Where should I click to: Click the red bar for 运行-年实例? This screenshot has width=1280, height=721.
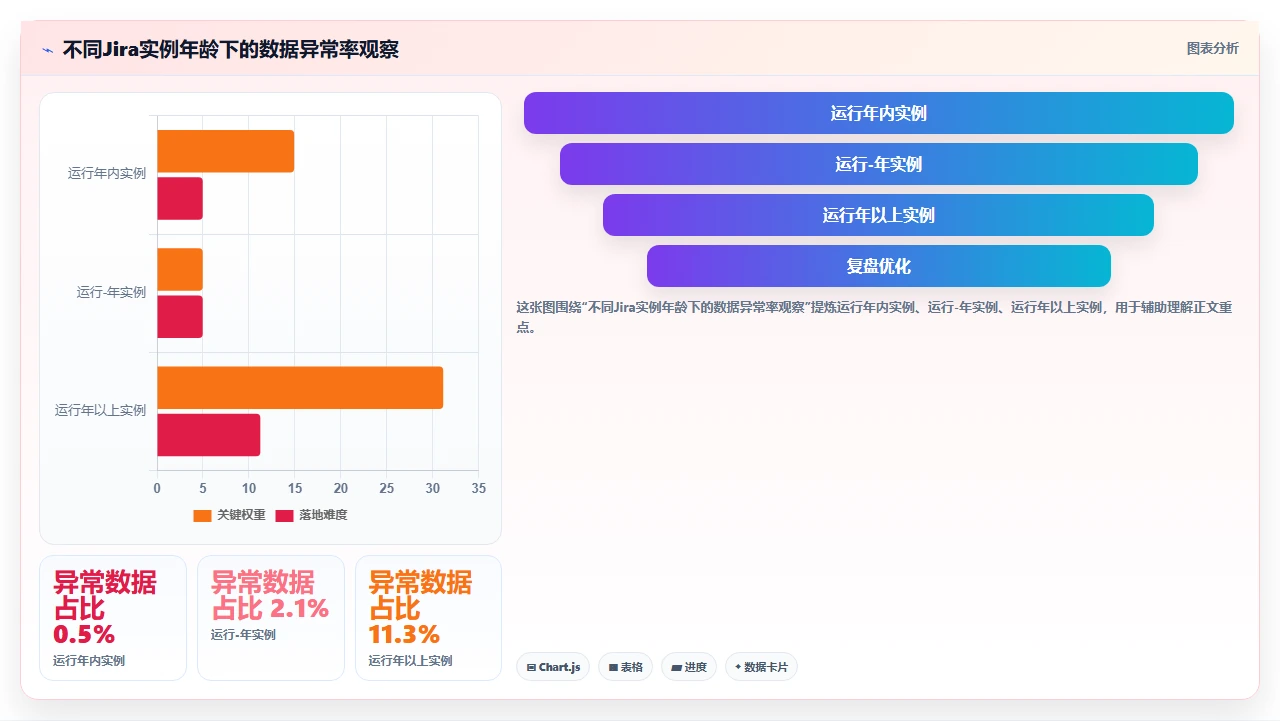pos(180,316)
